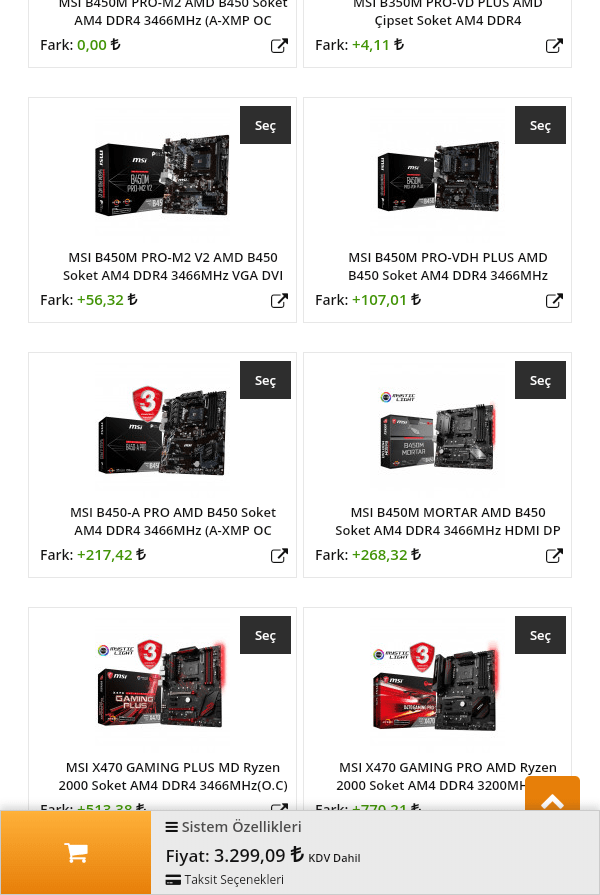Image resolution: width=600 pixels, height=895 pixels.
Task: Click the orange scroll-to-top arrow
Action: click(552, 795)
